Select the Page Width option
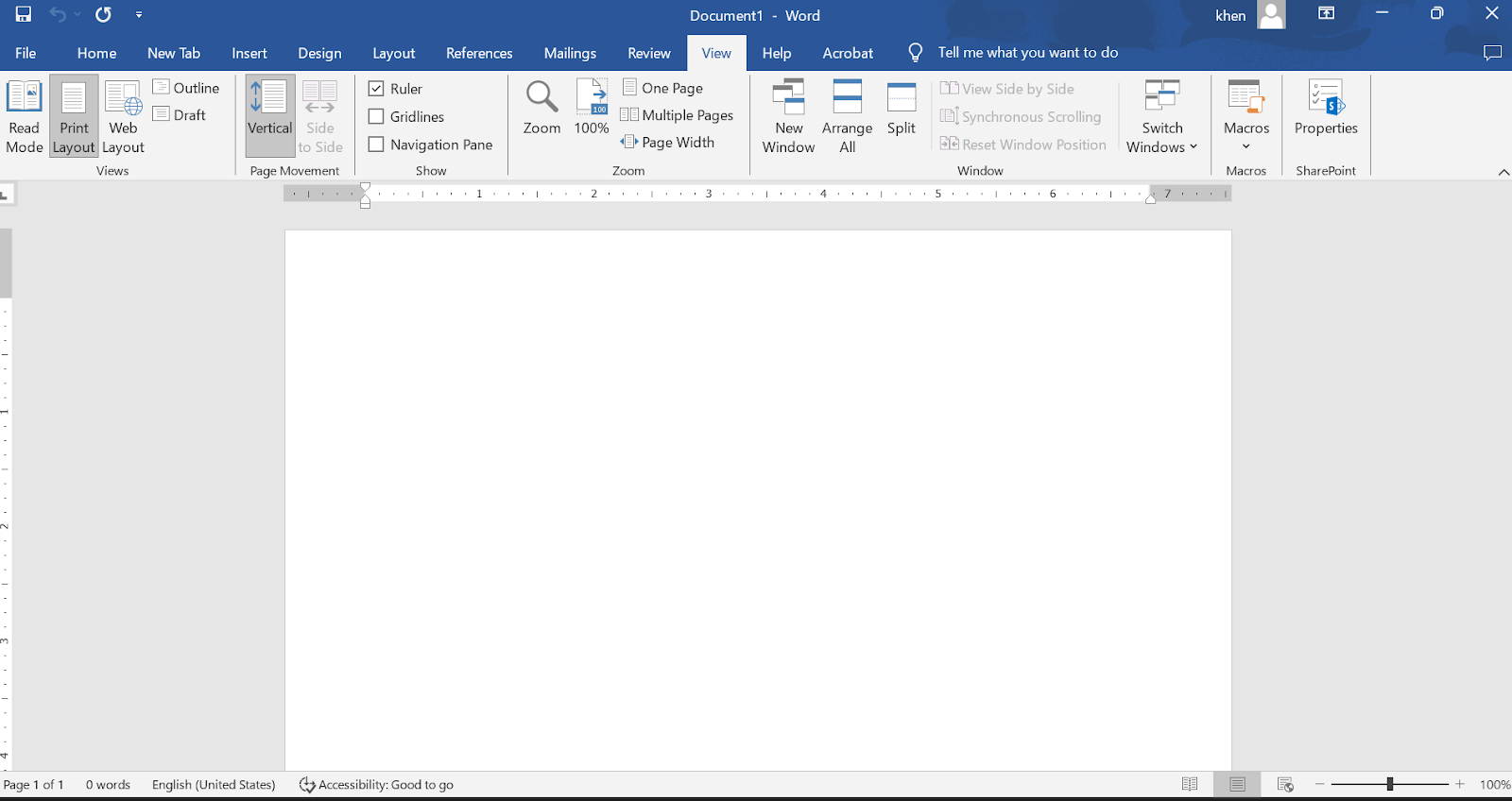The width and height of the screenshot is (1512, 801). pos(668,143)
